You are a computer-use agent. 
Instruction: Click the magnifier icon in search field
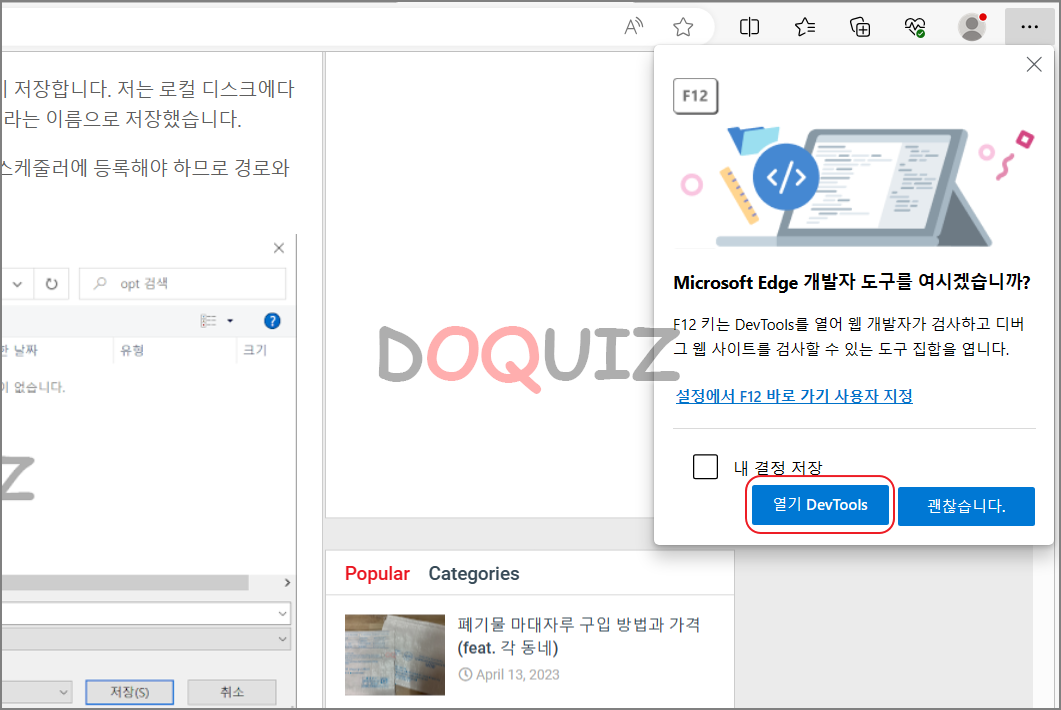pyautogui.click(x=100, y=283)
